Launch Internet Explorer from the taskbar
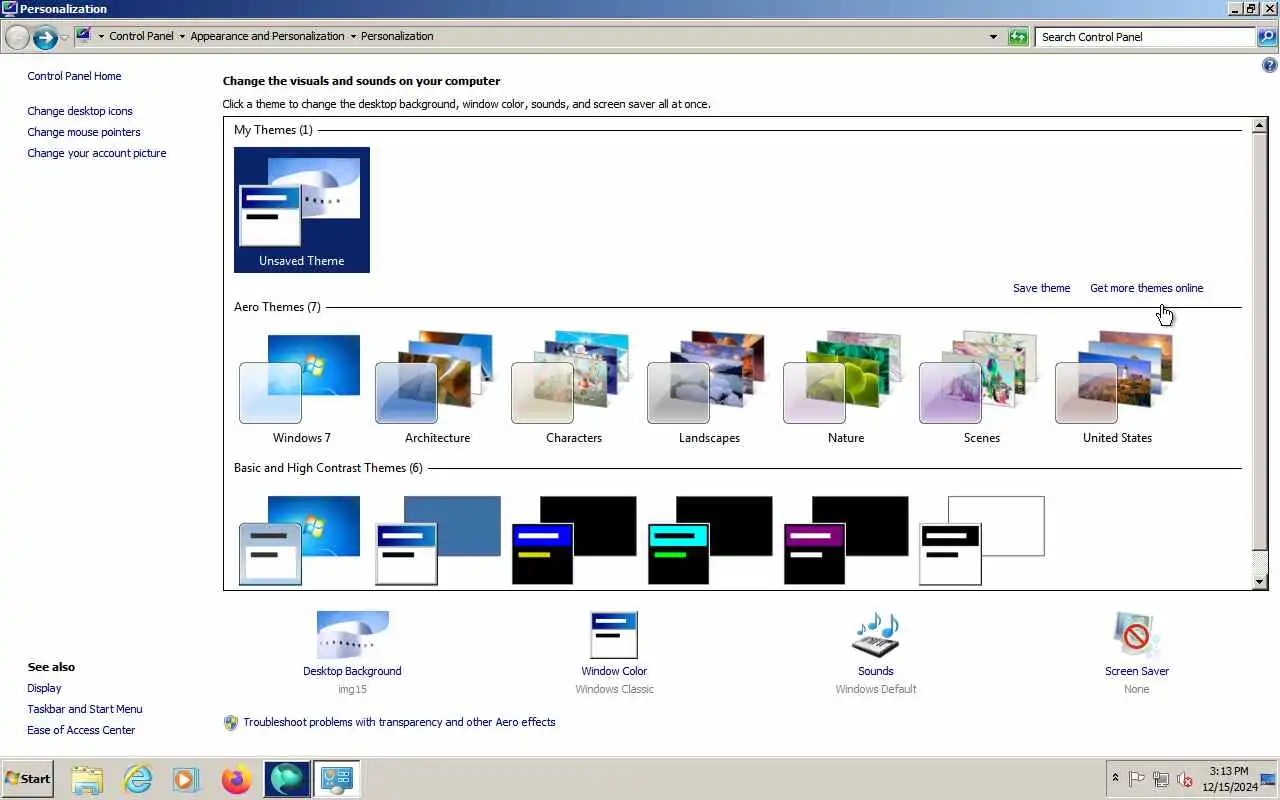Image resolution: width=1280 pixels, height=800 pixels. pyautogui.click(x=137, y=779)
